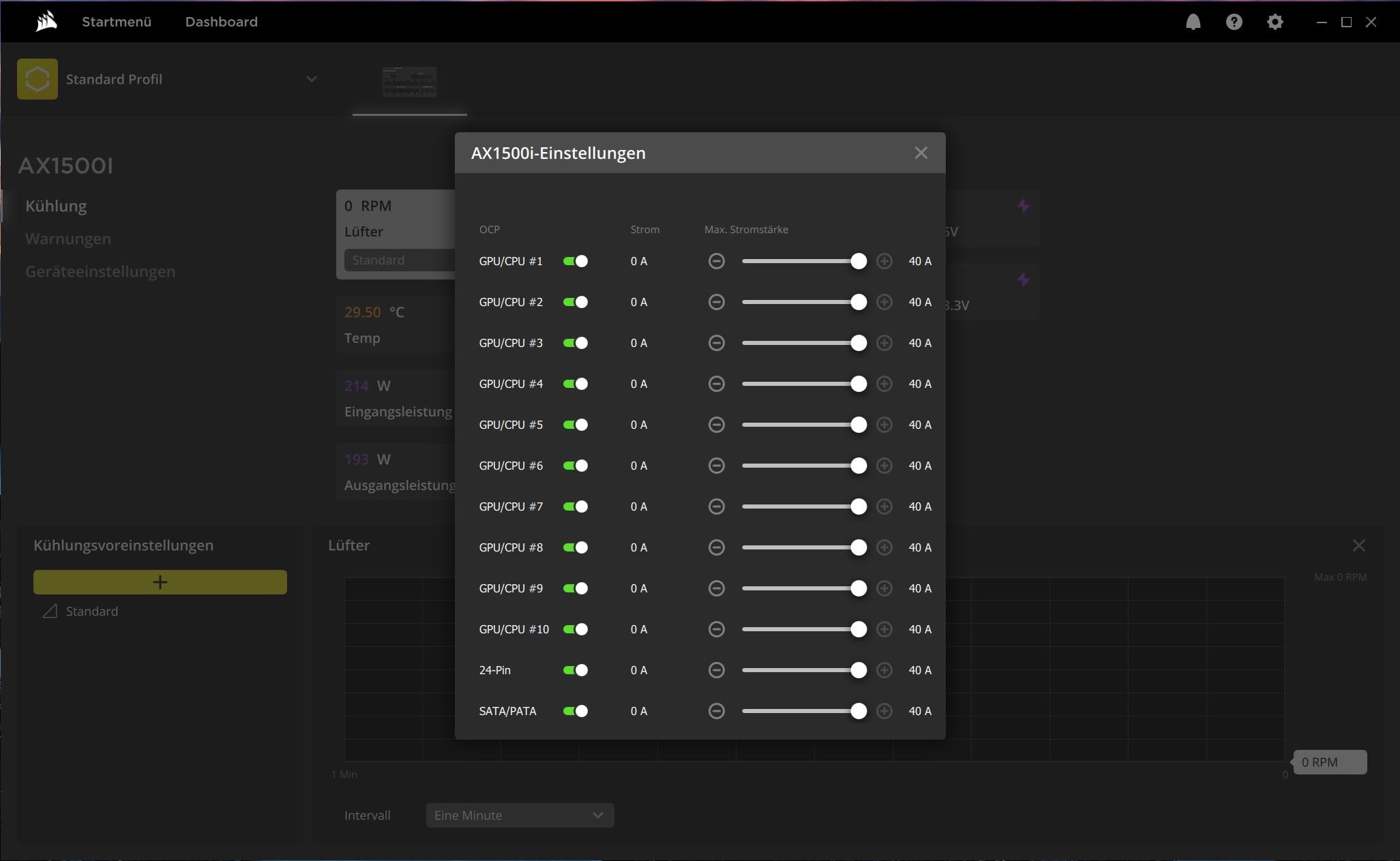Image resolution: width=1400 pixels, height=861 pixels.
Task: Open the Intervall Eine Minute dropdown
Action: click(x=520, y=815)
